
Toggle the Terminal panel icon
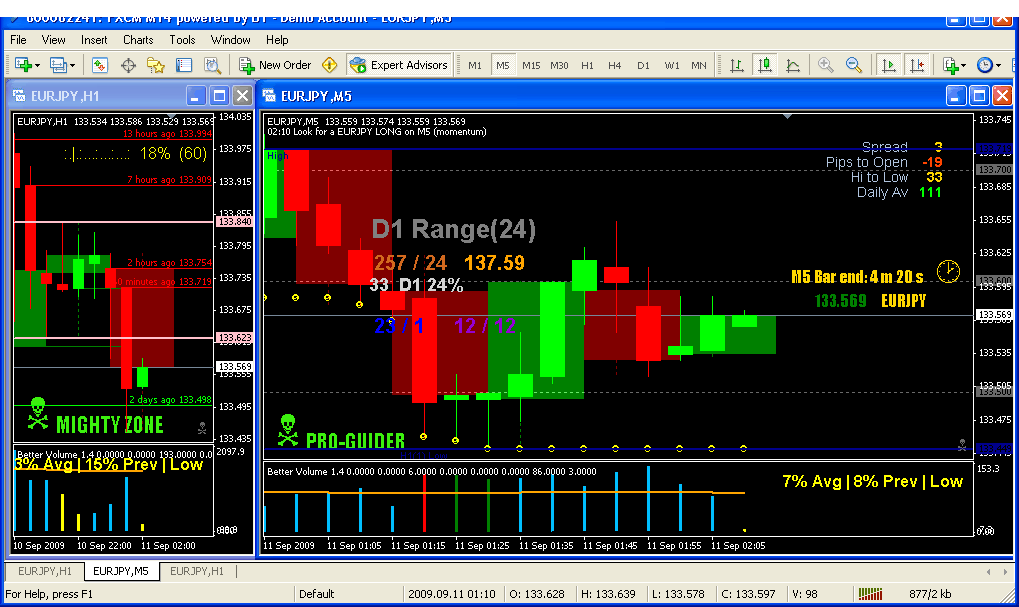(x=185, y=65)
